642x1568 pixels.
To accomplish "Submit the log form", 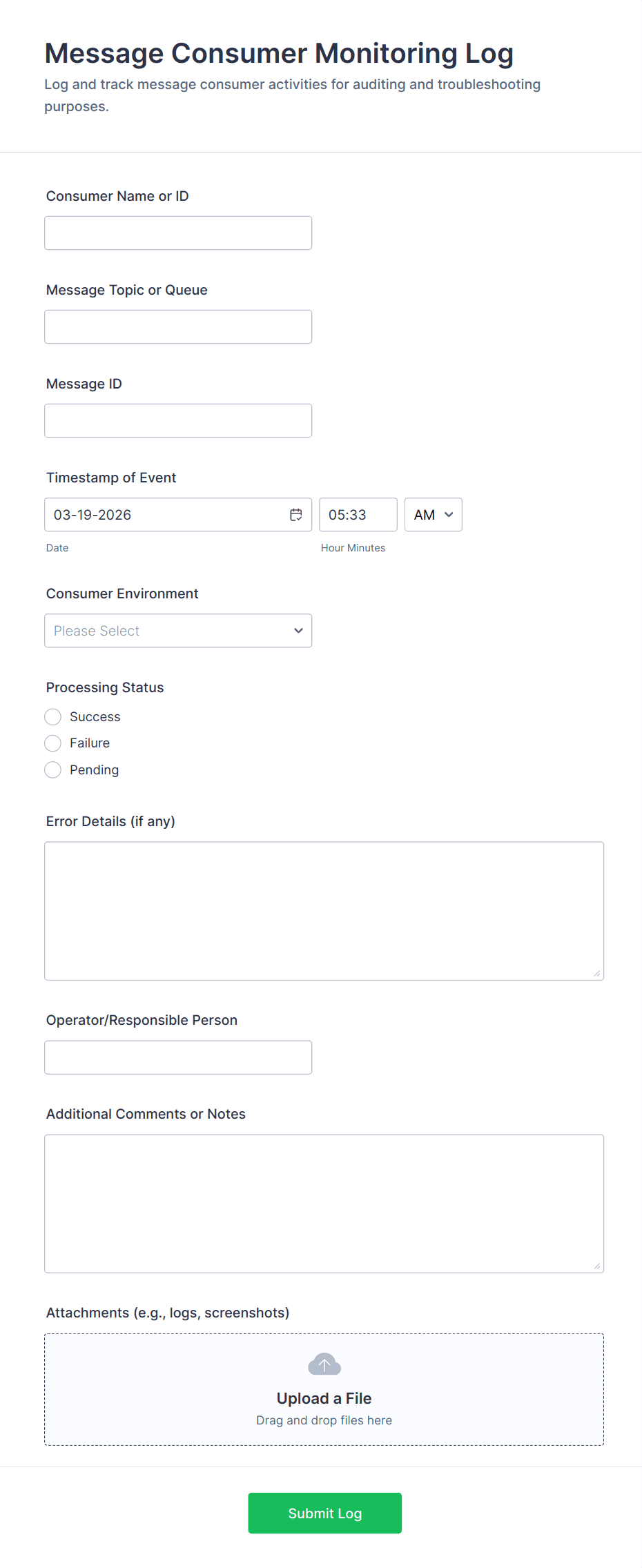I will click(324, 1513).
